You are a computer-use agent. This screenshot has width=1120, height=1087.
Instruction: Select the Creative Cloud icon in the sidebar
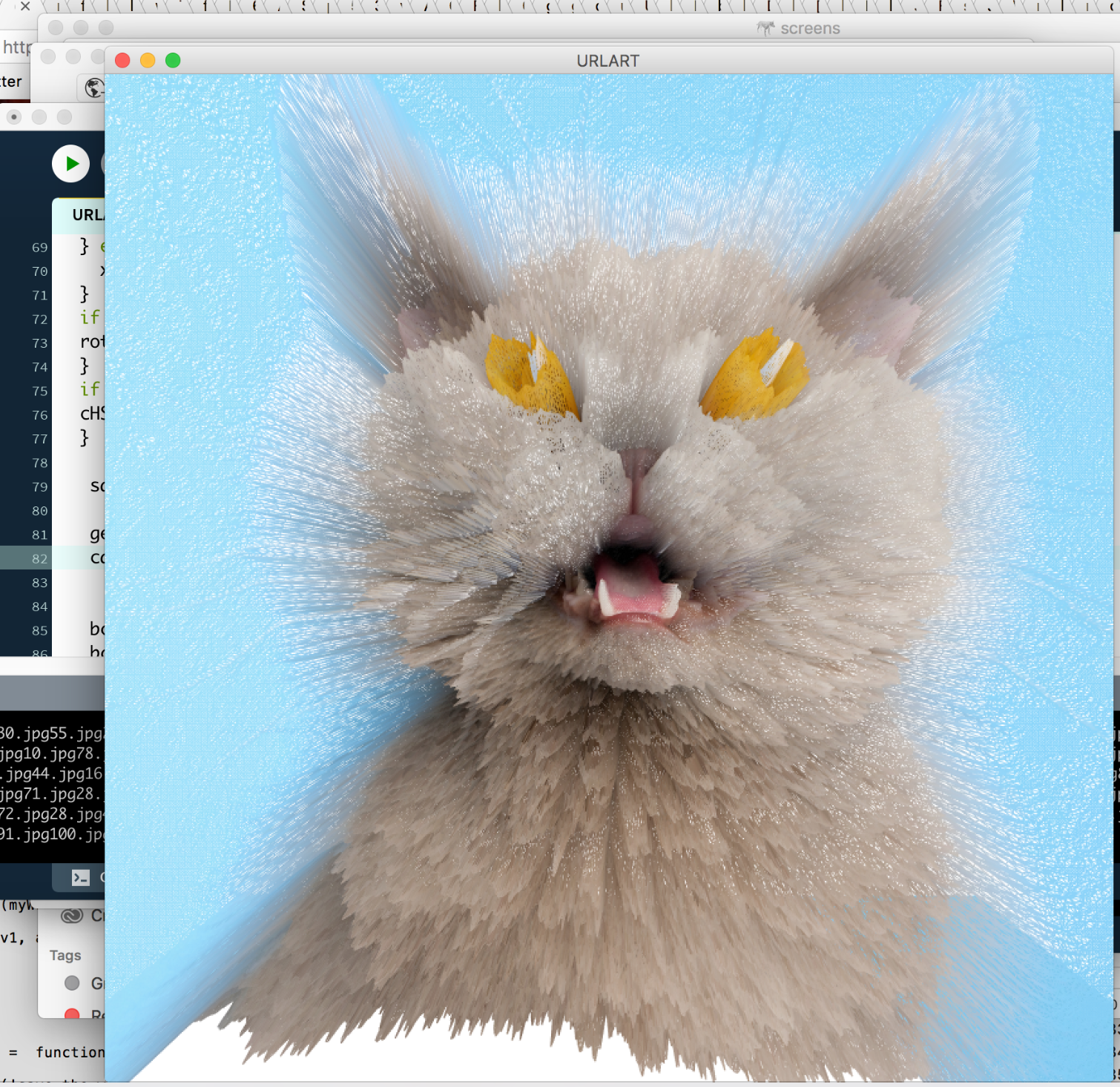pyautogui.click(x=72, y=916)
